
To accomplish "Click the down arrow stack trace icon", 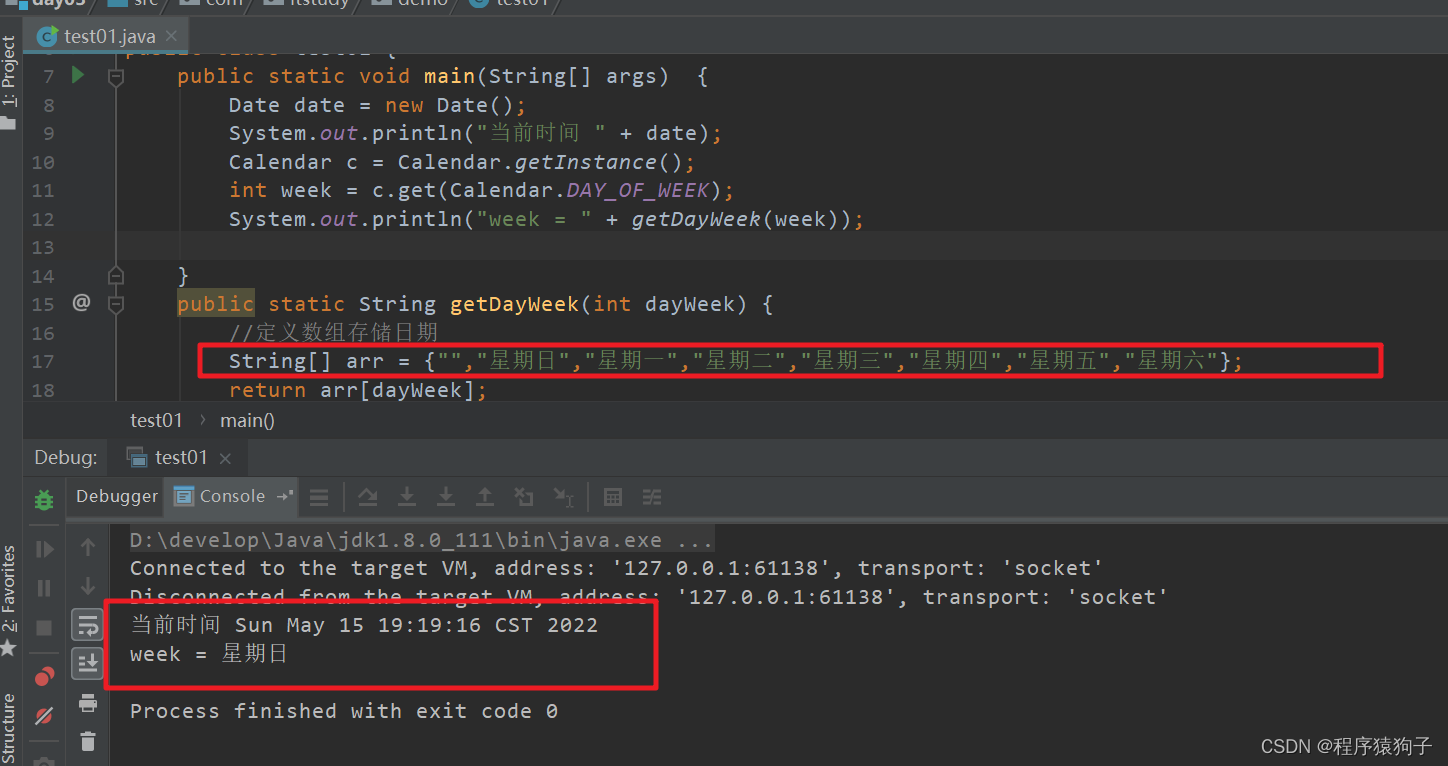I will tap(88, 586).
